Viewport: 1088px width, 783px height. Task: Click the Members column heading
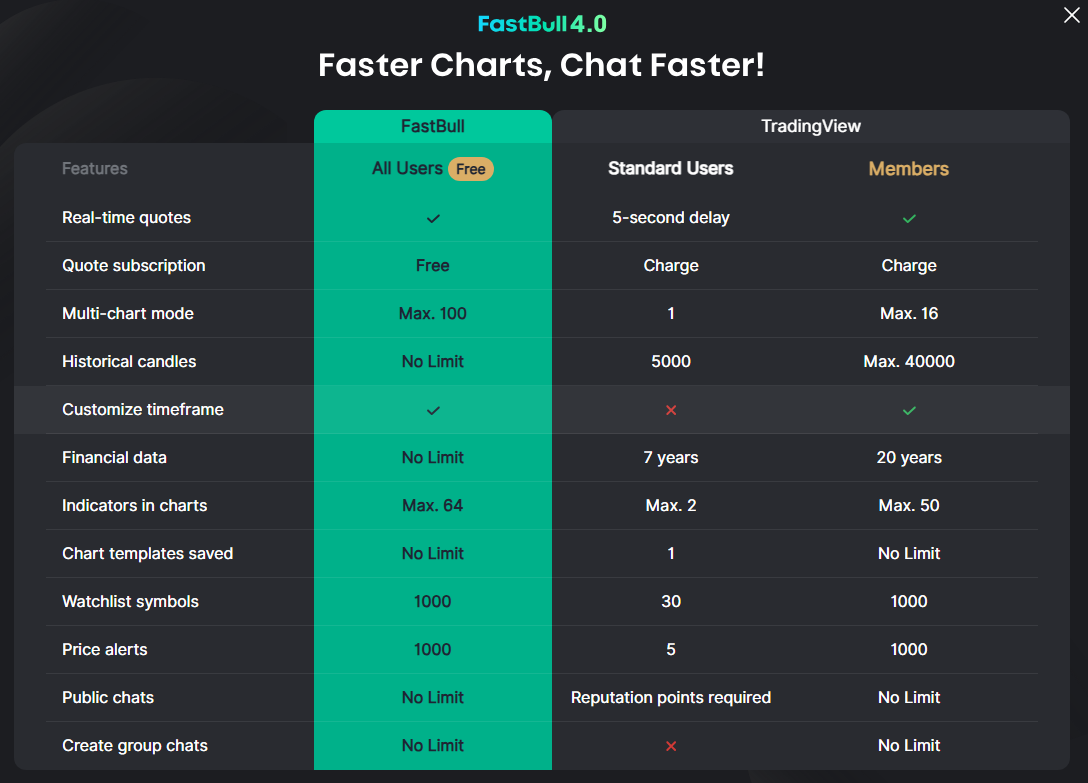pyautogui.click(x=908, y=169)
